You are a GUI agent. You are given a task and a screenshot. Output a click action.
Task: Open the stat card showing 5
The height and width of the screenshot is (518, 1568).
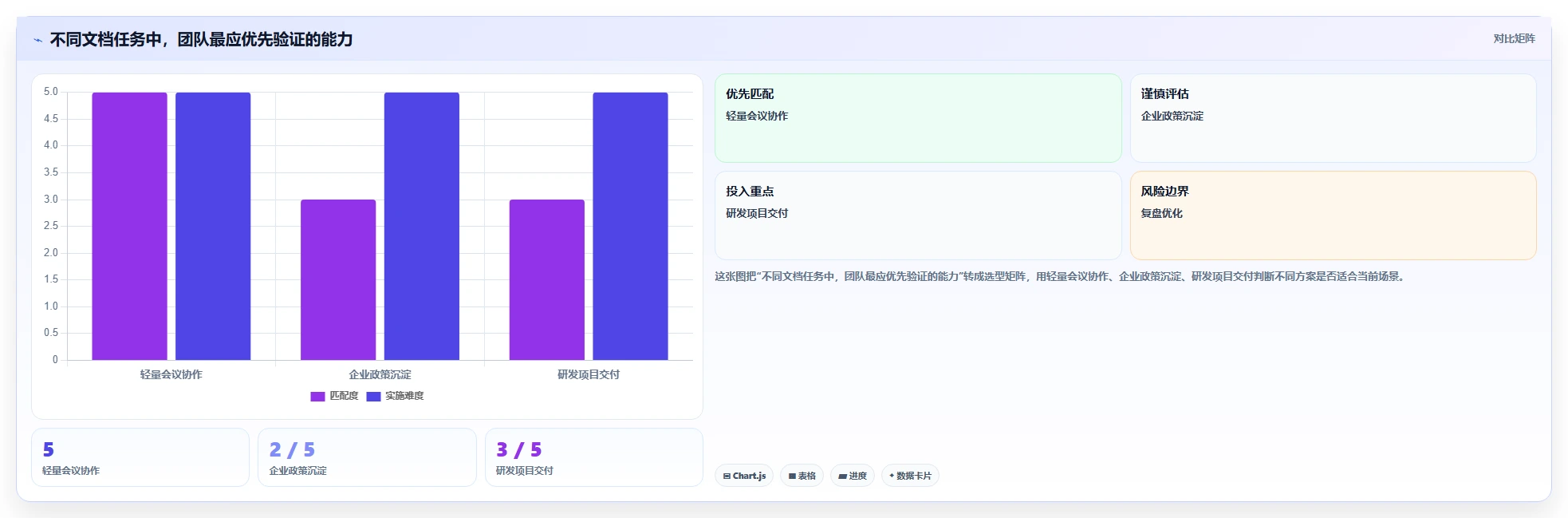pyautogui.click(x=140, y=457)
